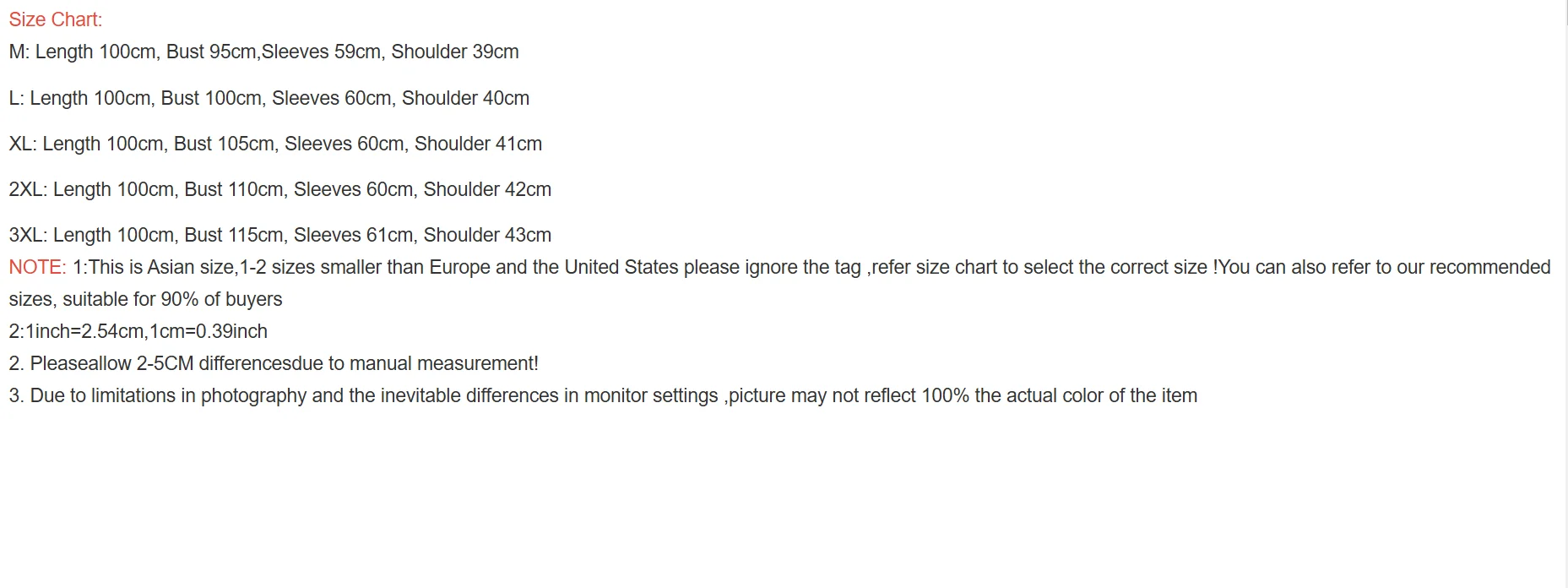This screenshot has height=588, width=1568.
Task: Click the M size measurements line
Action: pyautogui.click(x=263, y=52)
